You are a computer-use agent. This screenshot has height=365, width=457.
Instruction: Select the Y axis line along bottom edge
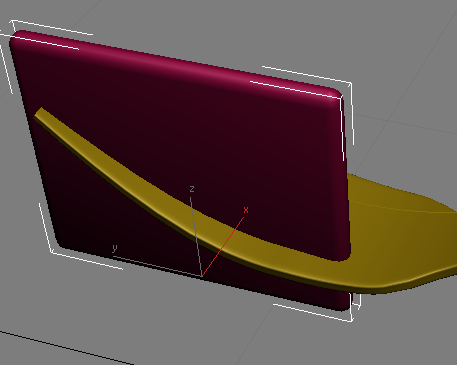(157, 266)
